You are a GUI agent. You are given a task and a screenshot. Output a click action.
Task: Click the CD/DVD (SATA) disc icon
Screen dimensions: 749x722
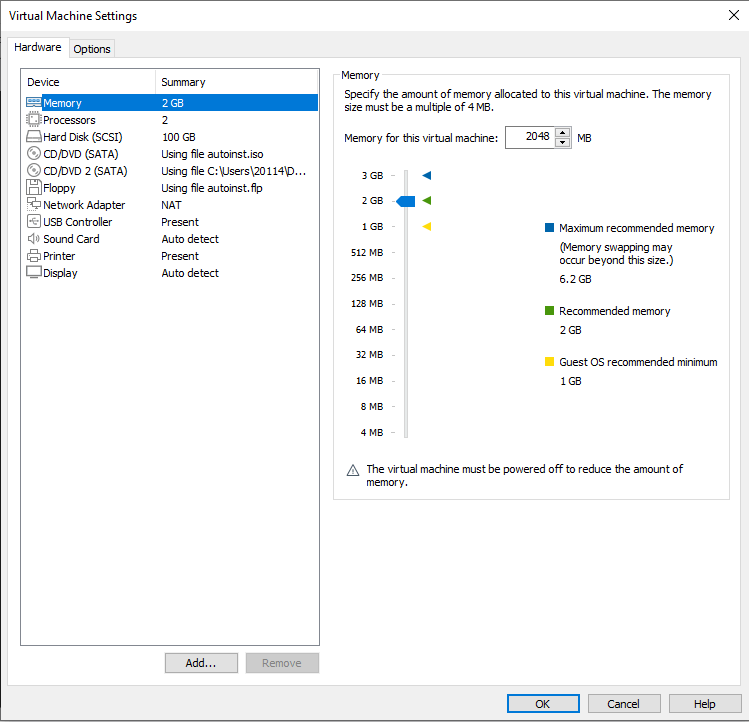point(33,153)
